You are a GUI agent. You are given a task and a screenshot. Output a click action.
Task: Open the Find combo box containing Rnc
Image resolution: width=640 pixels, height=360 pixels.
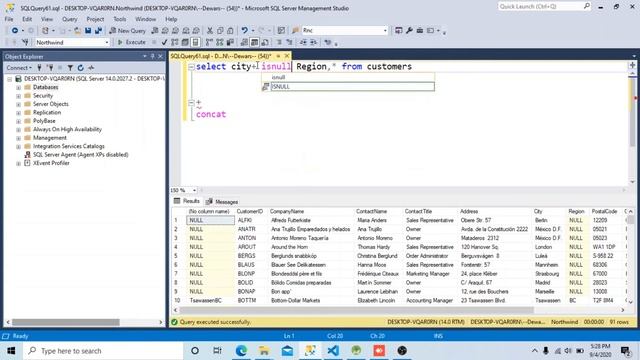pyautogui.click(x=344, y=31)
